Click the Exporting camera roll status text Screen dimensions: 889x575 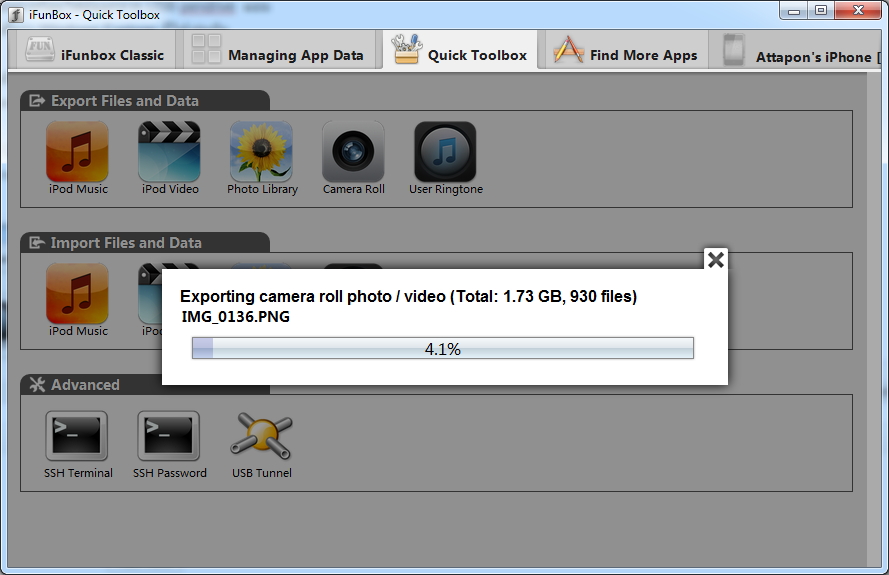(x=408, y=296)
